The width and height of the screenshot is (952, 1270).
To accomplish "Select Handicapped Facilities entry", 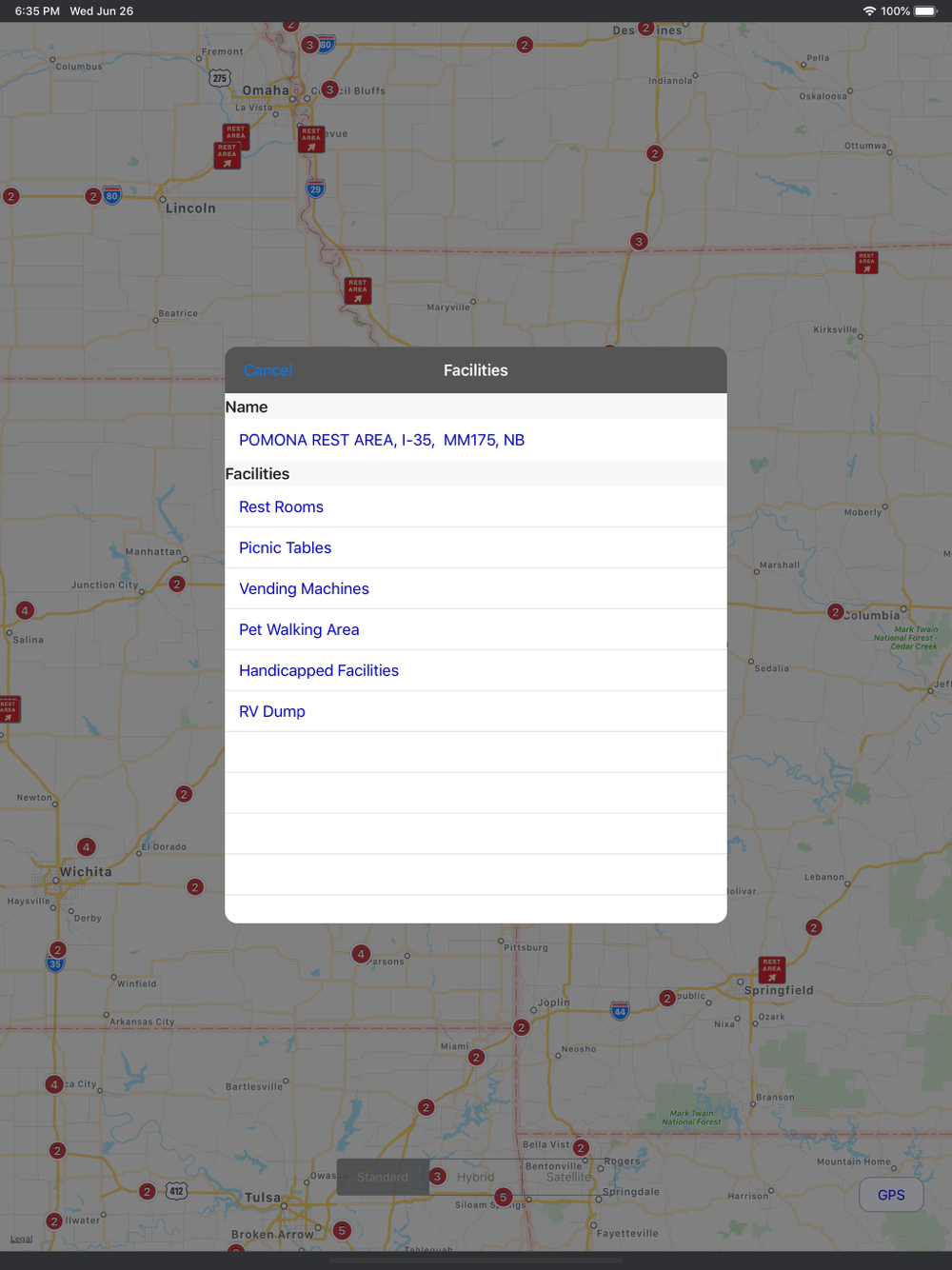I will (x=476, y=670).
